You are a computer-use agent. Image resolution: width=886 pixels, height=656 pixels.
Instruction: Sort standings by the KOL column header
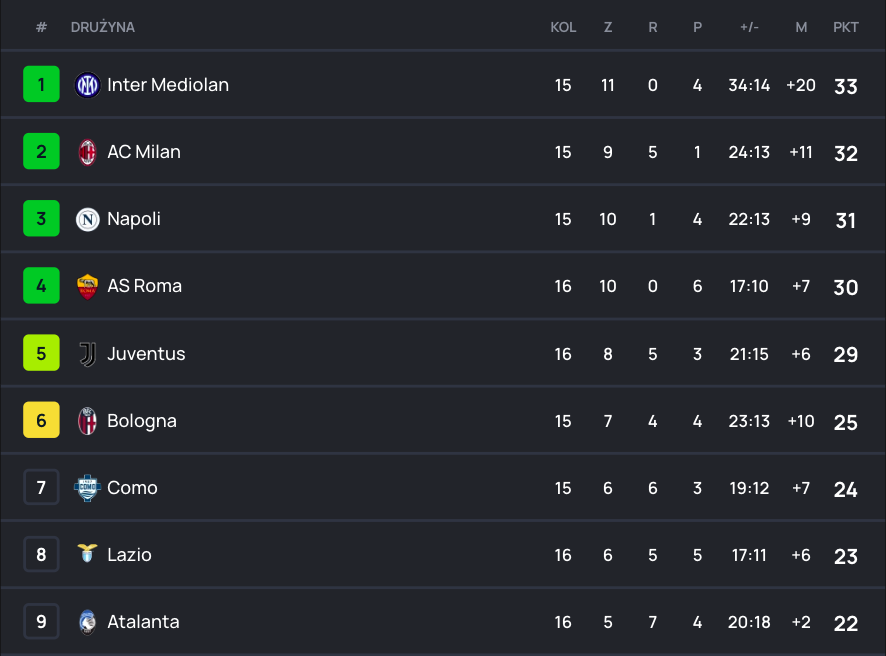pos(563,27)
